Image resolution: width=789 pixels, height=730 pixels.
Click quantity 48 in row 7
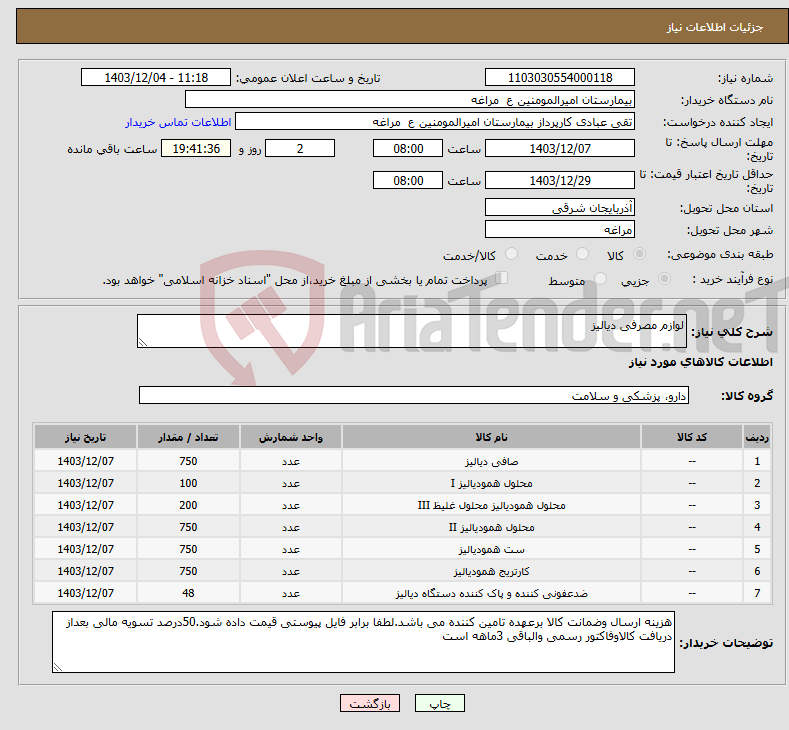pos(188,593)
